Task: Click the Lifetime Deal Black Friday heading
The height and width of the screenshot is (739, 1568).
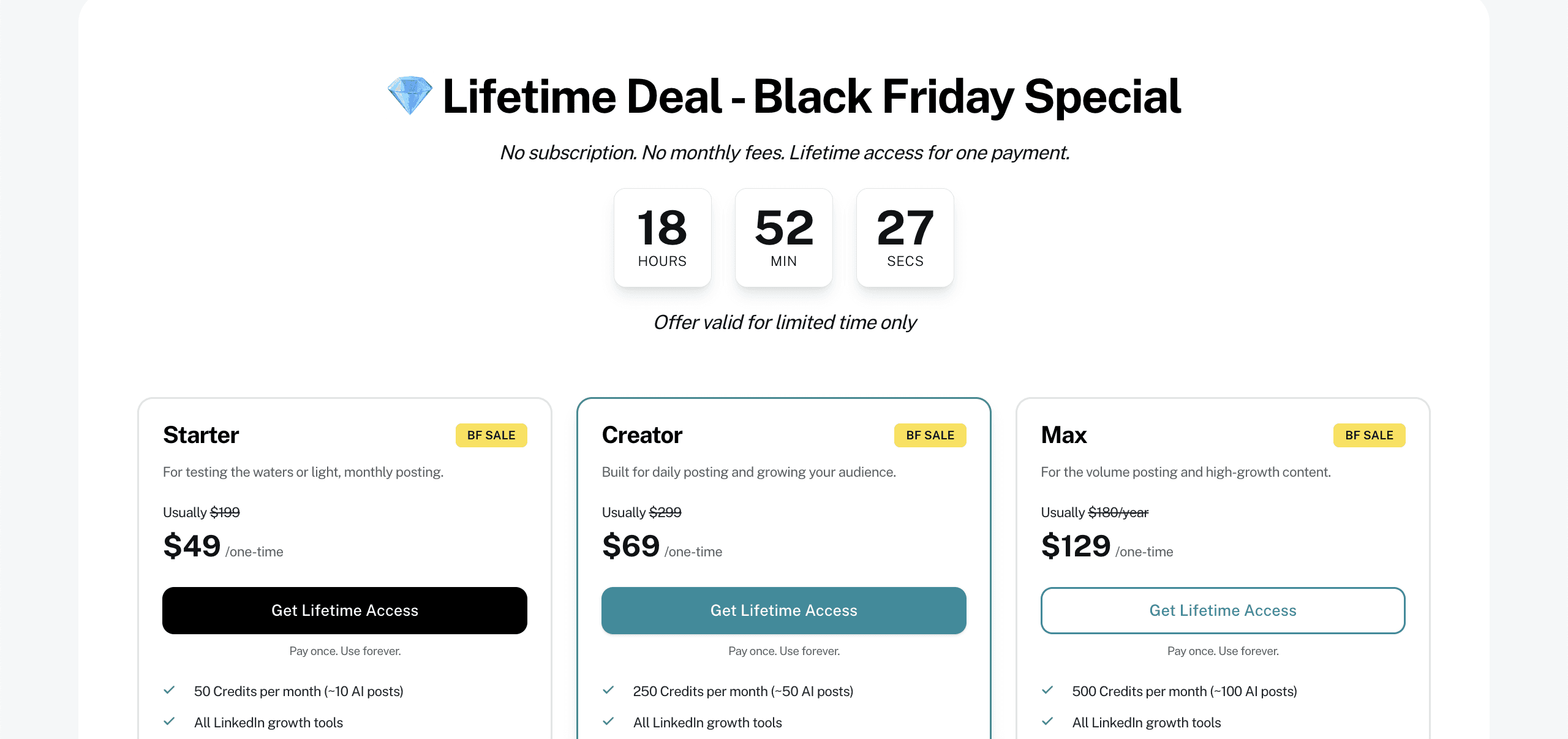Action: pyautogui.click(x=812, y=96)
